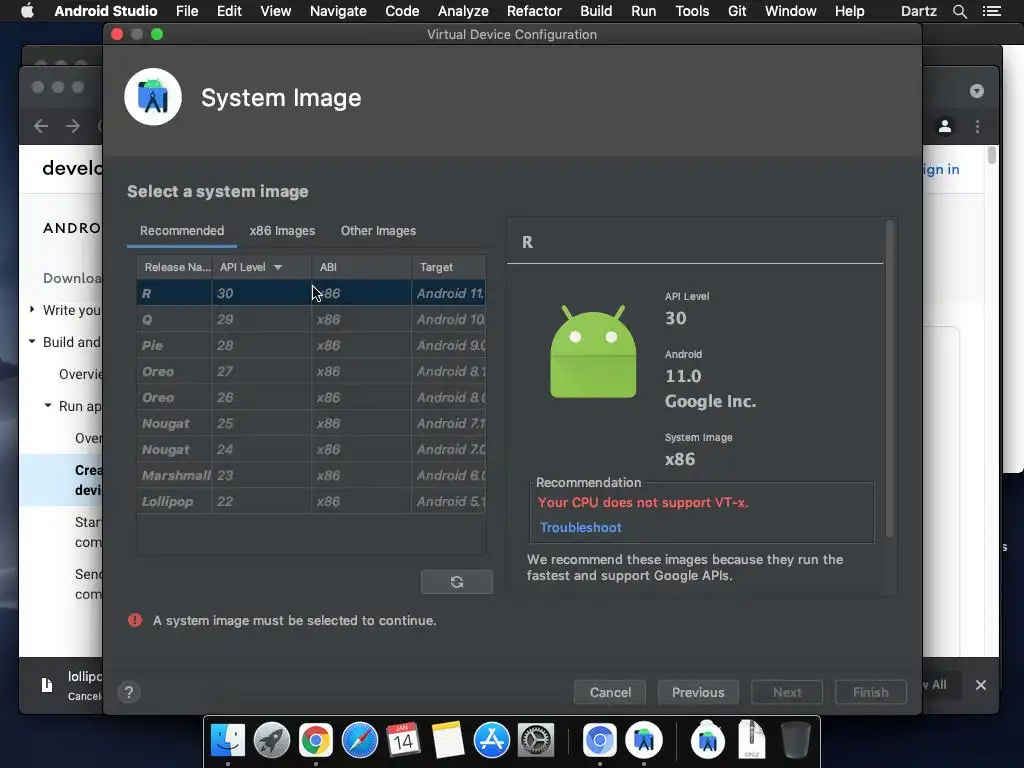Click the Cancel button
Screen dimensions: 1024x768
point(610,692)
